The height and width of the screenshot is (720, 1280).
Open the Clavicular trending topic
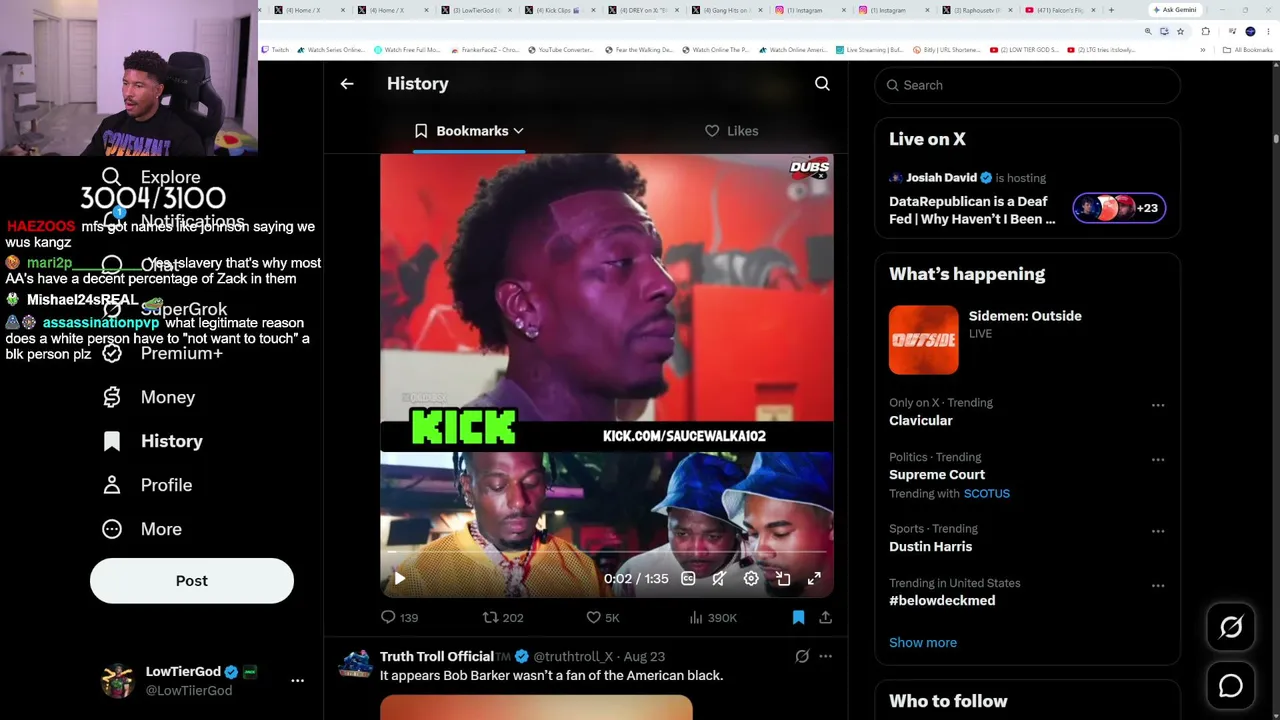[921, 420]
